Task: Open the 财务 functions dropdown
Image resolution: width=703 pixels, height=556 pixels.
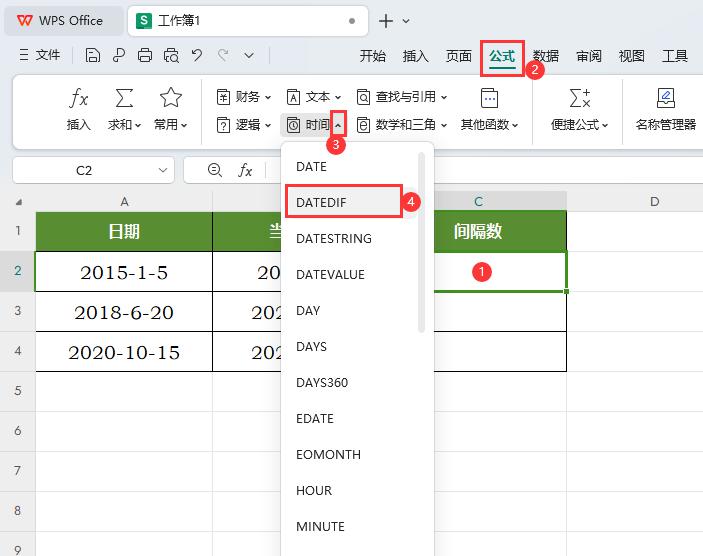Action: [244, 97]
